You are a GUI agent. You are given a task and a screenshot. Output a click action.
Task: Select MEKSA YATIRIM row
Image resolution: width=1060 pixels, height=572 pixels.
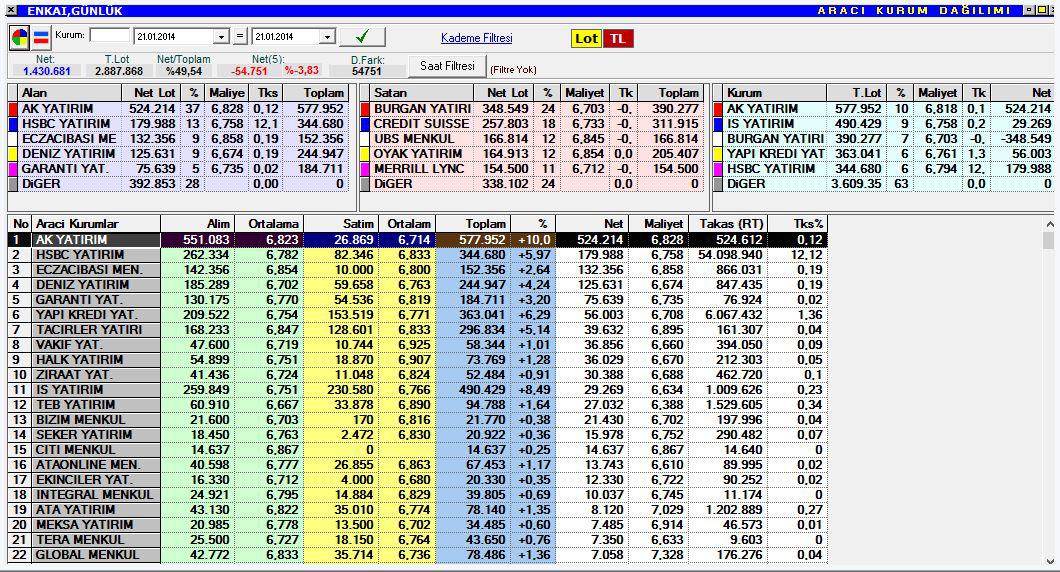point(418,525)
